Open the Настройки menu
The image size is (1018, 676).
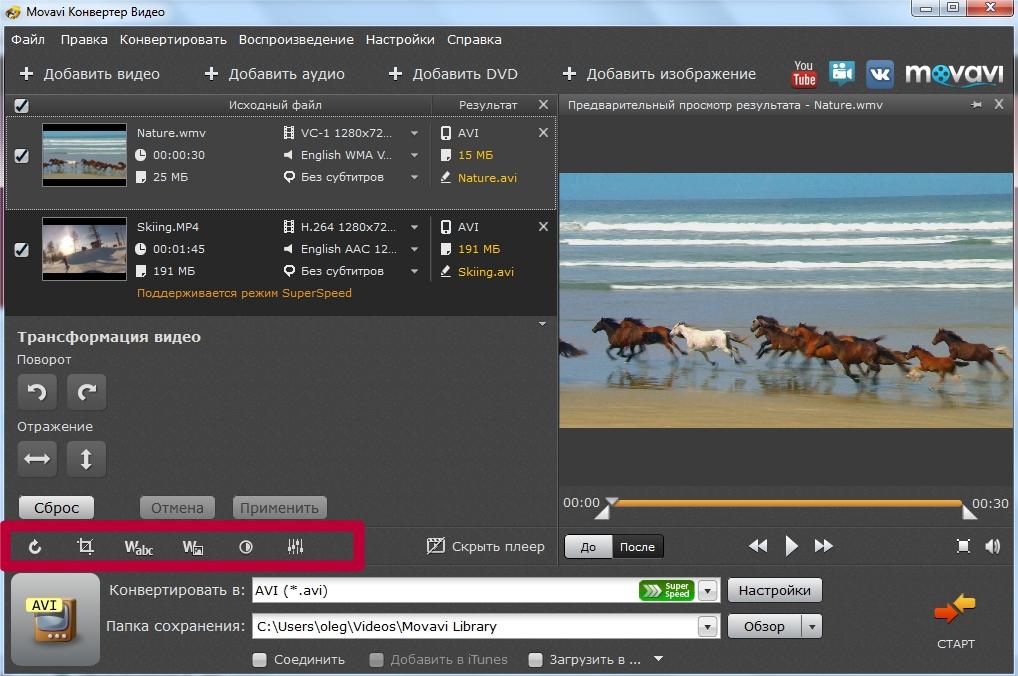point(400,40)
